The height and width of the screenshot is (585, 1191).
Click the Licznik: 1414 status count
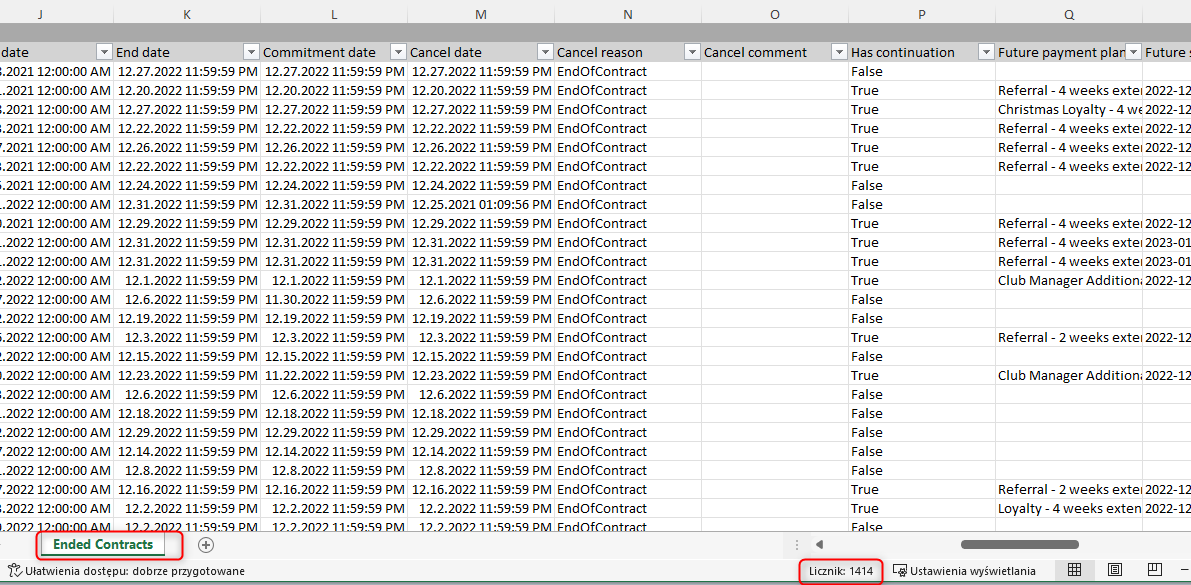841,571
